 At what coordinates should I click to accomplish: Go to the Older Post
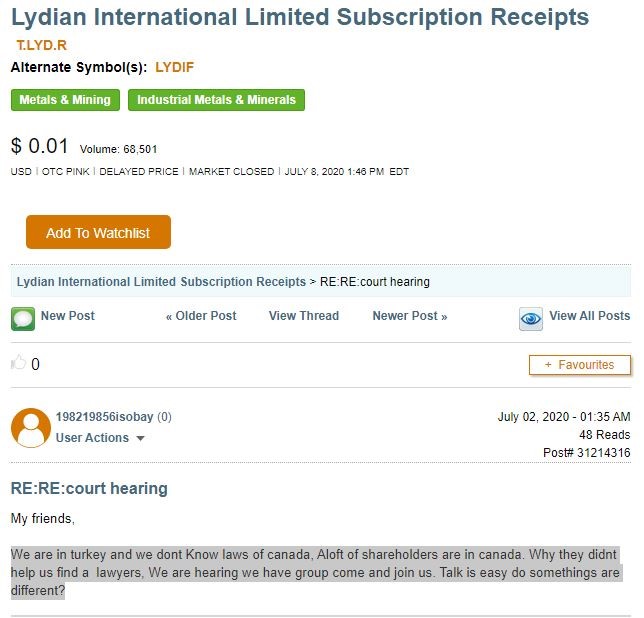[x=201, y=316]
